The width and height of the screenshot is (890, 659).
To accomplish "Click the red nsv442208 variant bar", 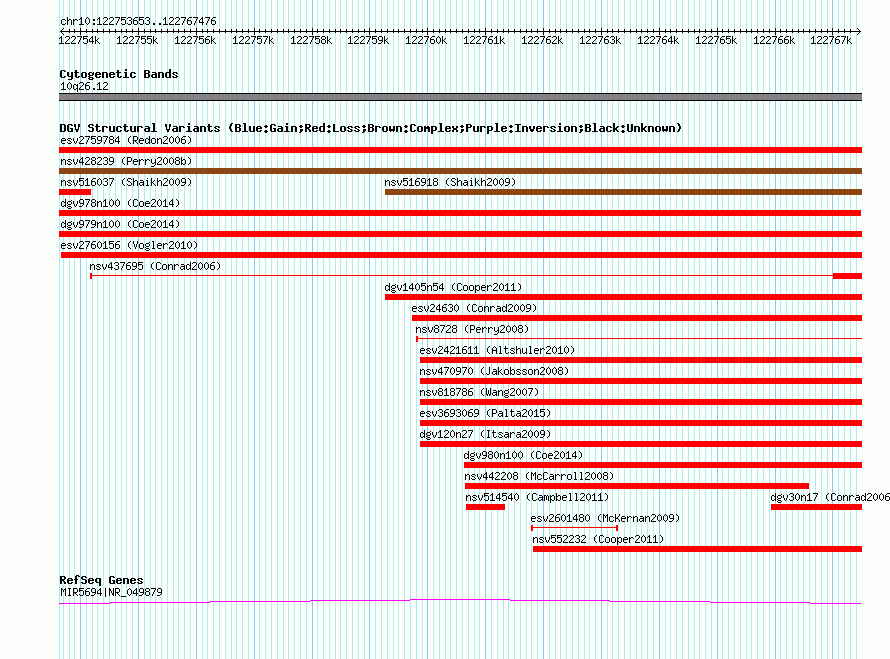I will [x=637, y=486].
